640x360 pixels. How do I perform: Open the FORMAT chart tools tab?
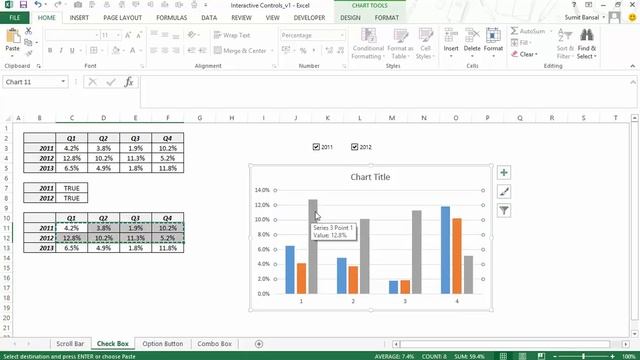click(387, 18)
